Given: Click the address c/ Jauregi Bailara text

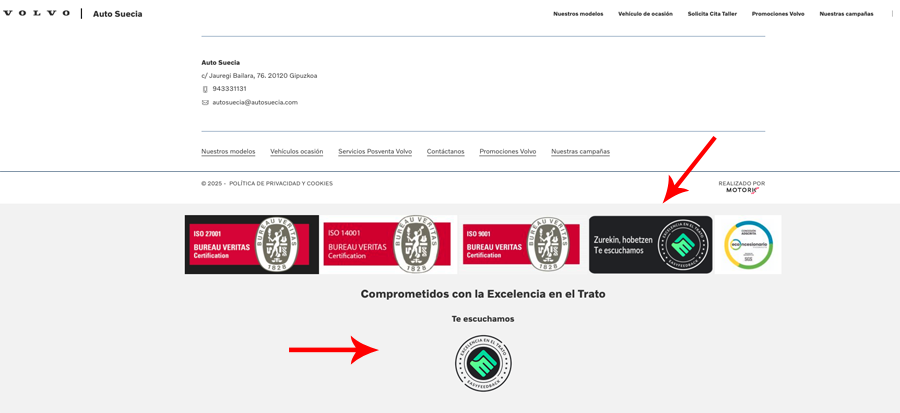Looking at the screenshot, I should [x=259, y=76].
